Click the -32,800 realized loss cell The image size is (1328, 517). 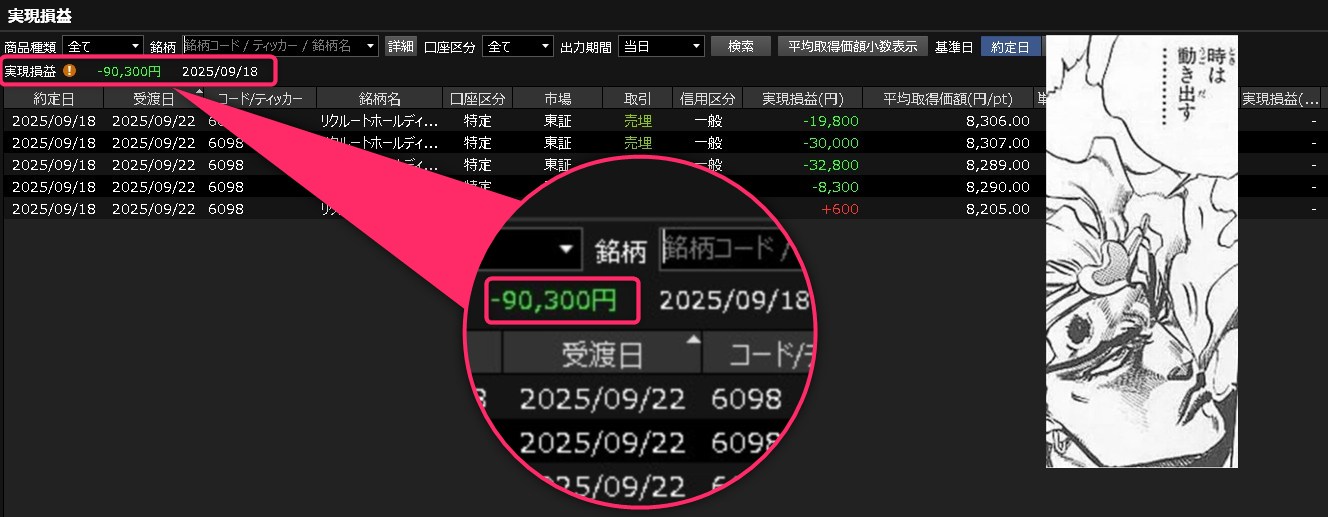point(830,164)
